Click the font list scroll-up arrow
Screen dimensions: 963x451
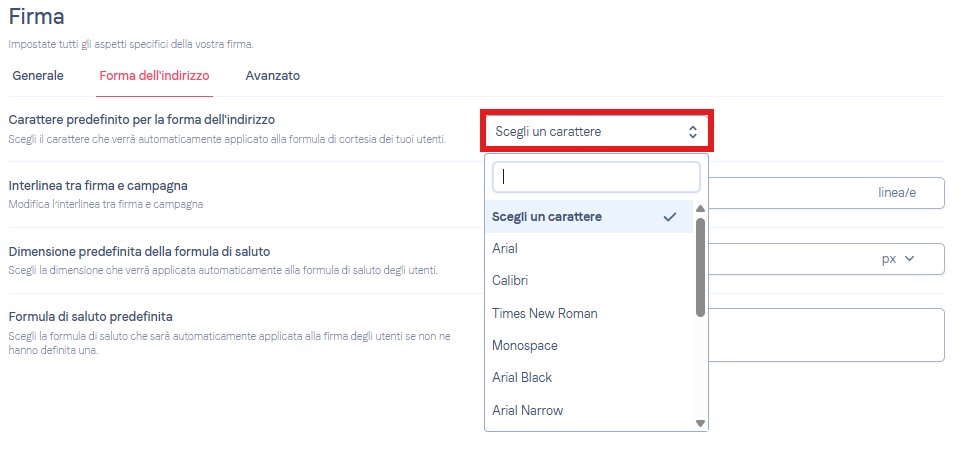click(700, 208)
